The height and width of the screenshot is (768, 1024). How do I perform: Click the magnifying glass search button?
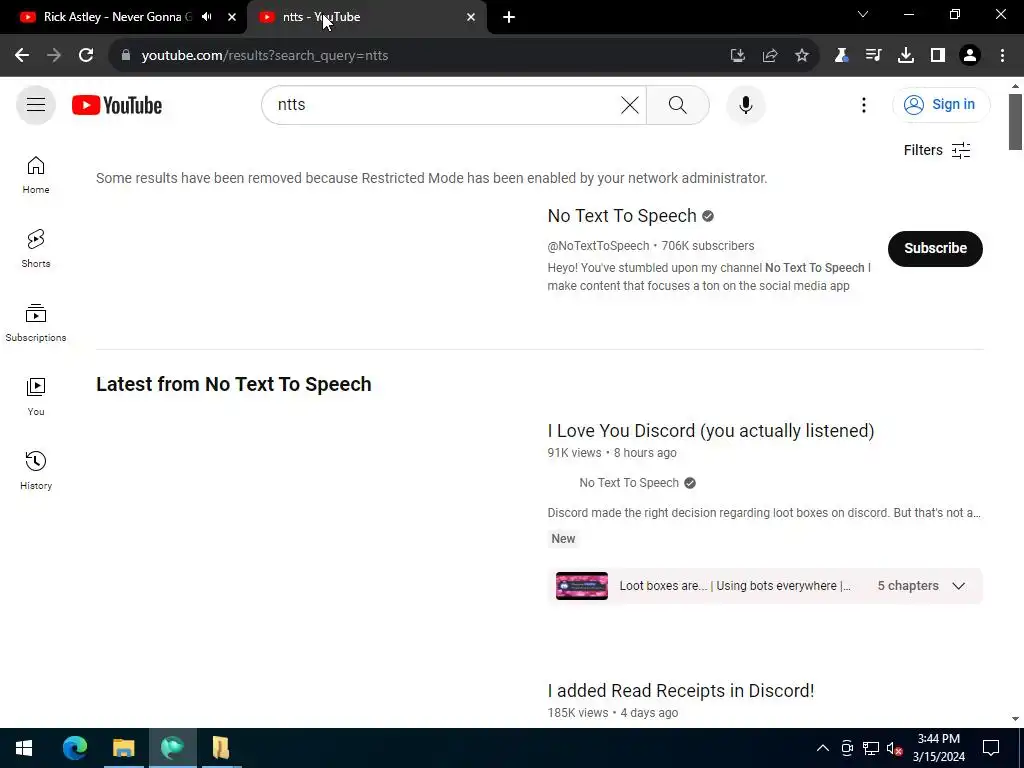678,104
